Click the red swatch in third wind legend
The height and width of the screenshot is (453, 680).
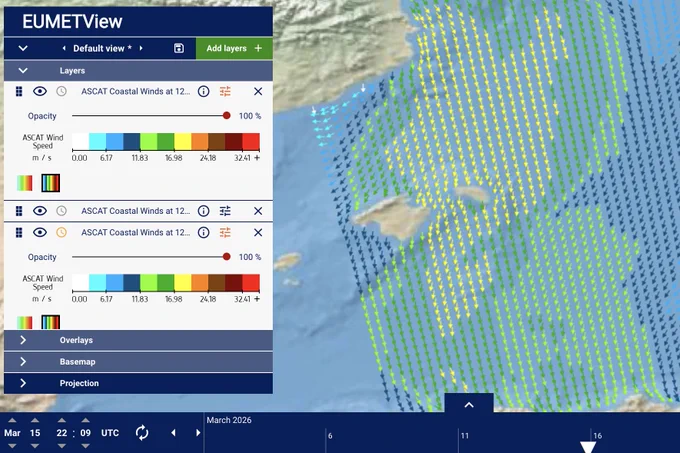point(251,283)
